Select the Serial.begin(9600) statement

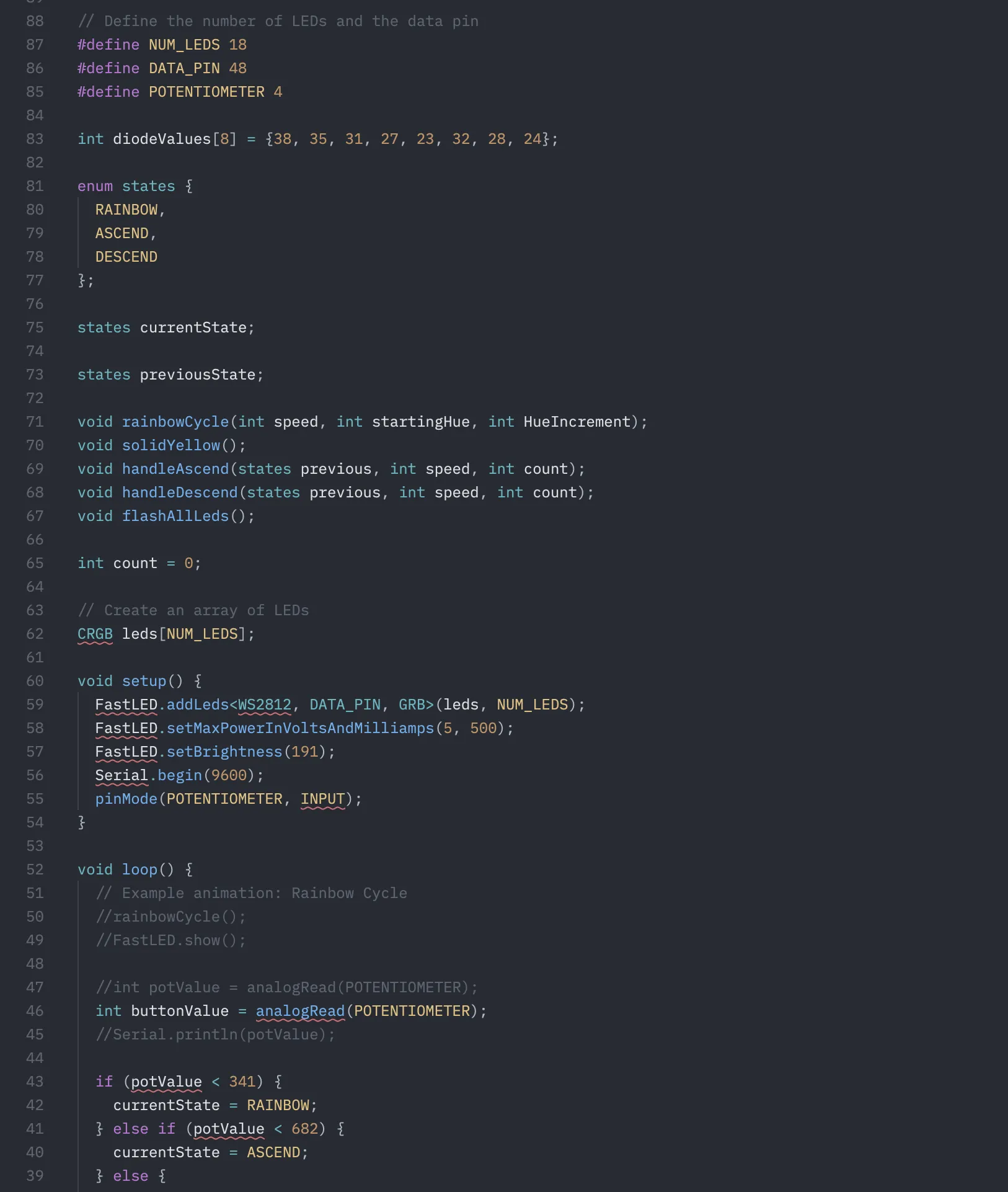(x=178, y=775)
